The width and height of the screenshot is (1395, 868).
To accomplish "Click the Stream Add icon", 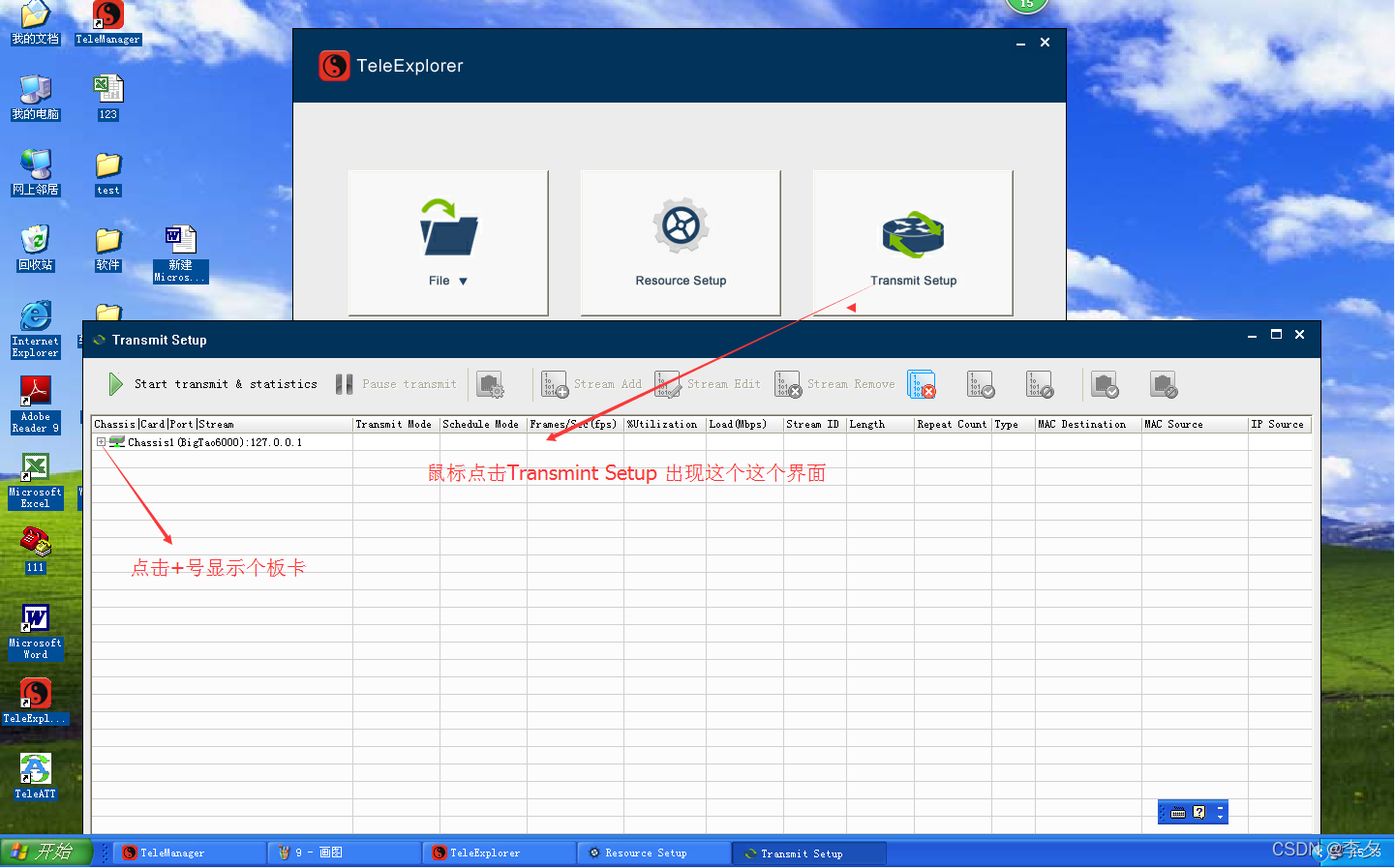I will pyautogui.click(x=555, y=385).
